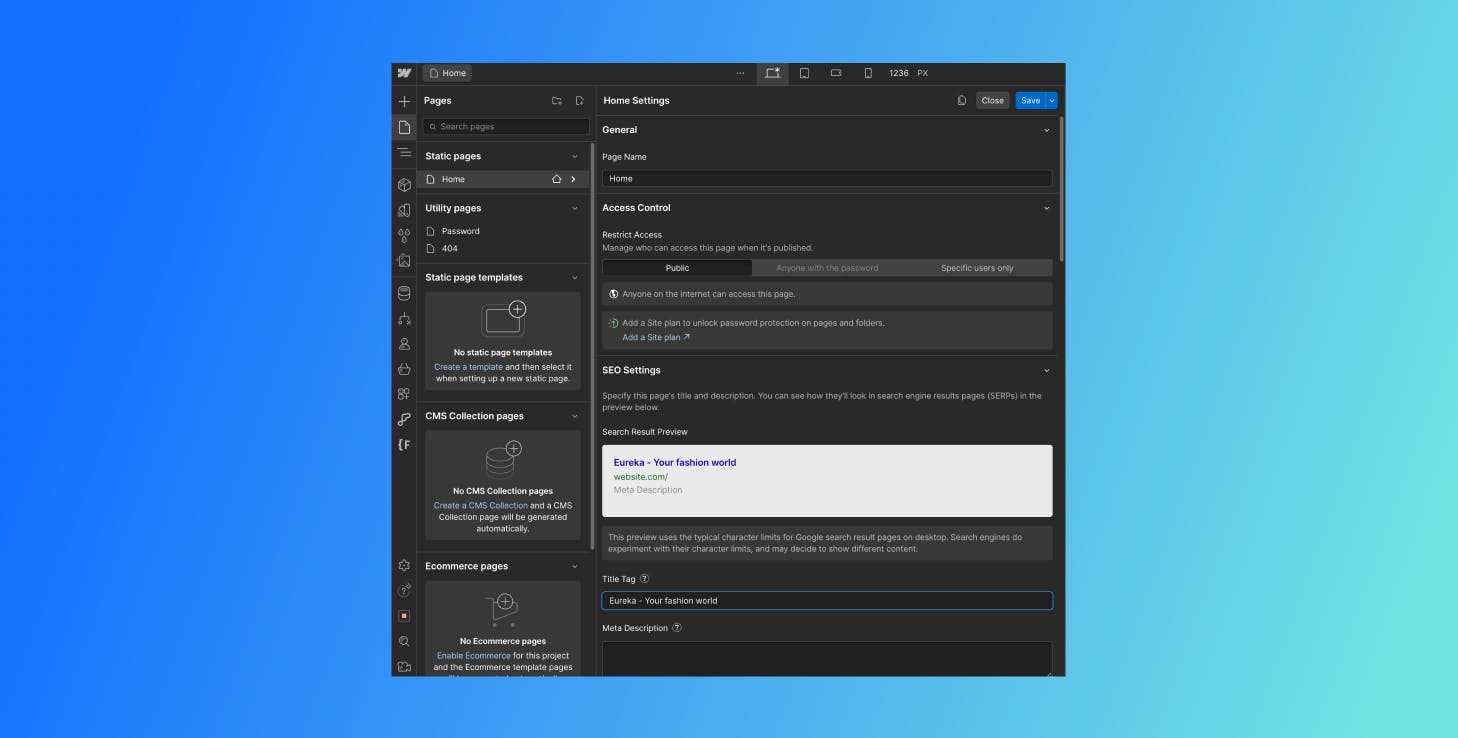Collapse the SEO Settings section

point(1047,370)
